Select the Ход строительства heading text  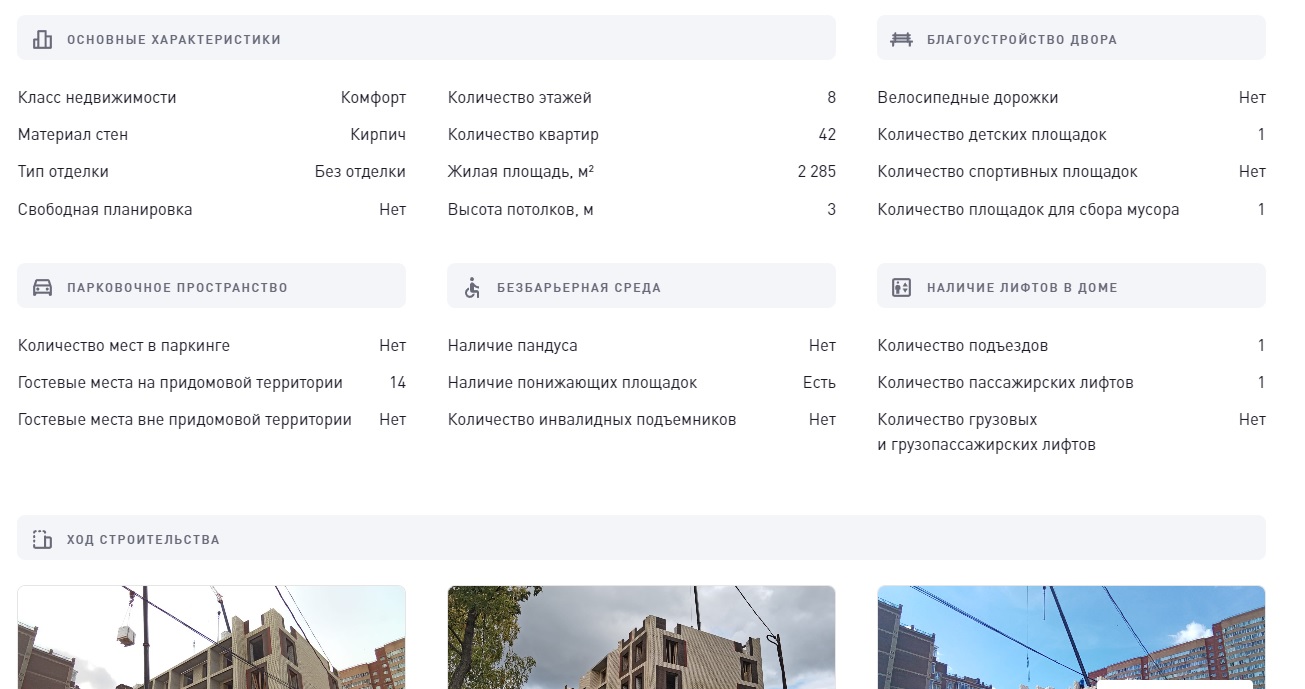pos(143,540)
